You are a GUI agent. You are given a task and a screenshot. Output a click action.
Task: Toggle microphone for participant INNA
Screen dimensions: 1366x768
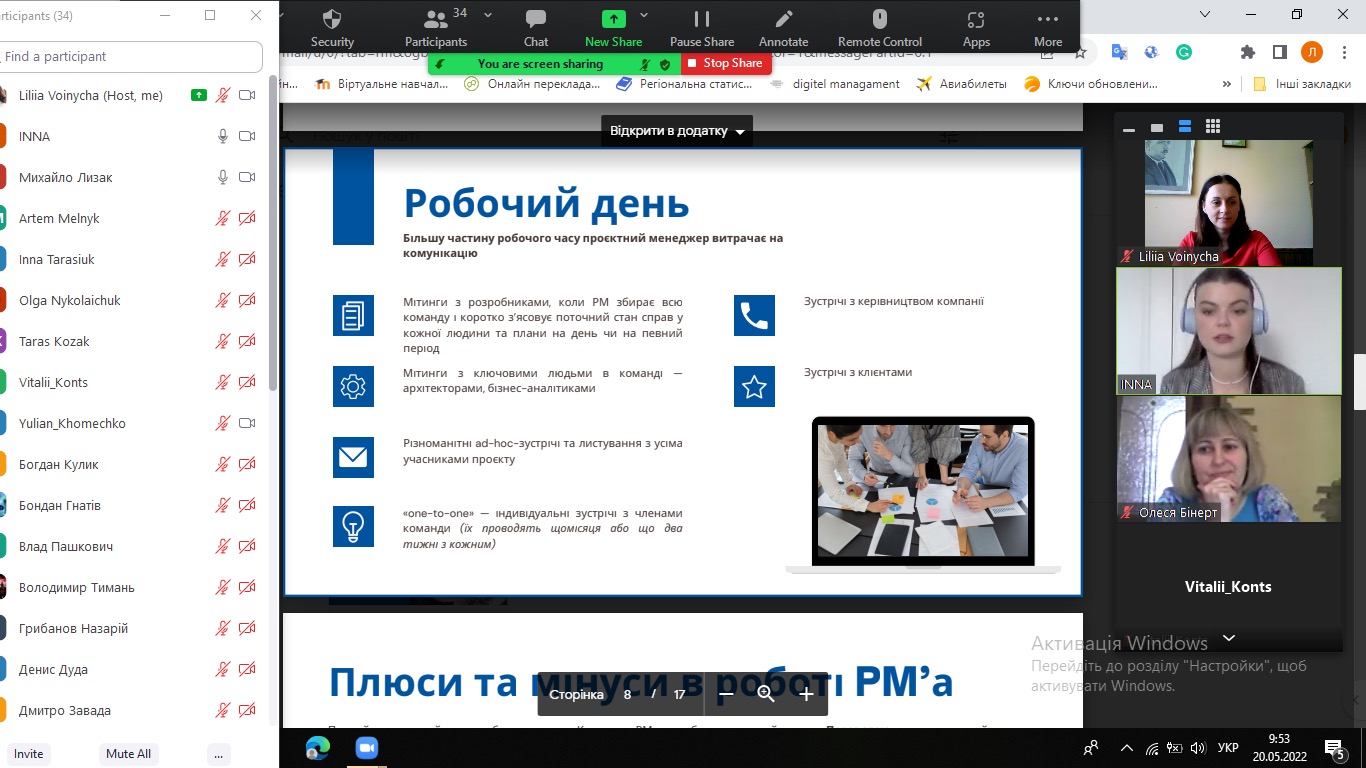223,136
